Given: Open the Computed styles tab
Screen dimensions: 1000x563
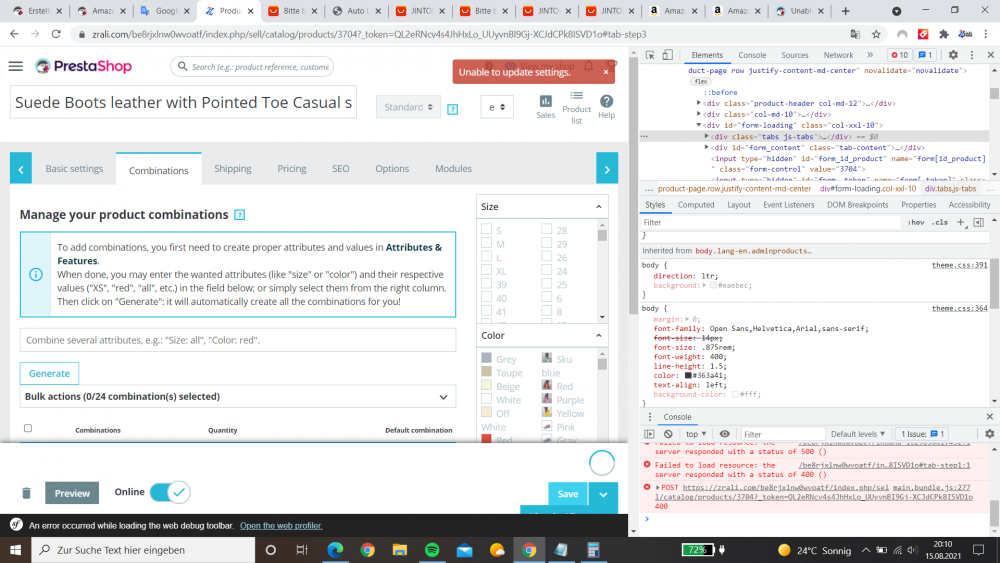Looking at the screenshot, I should tap(696, 205).
